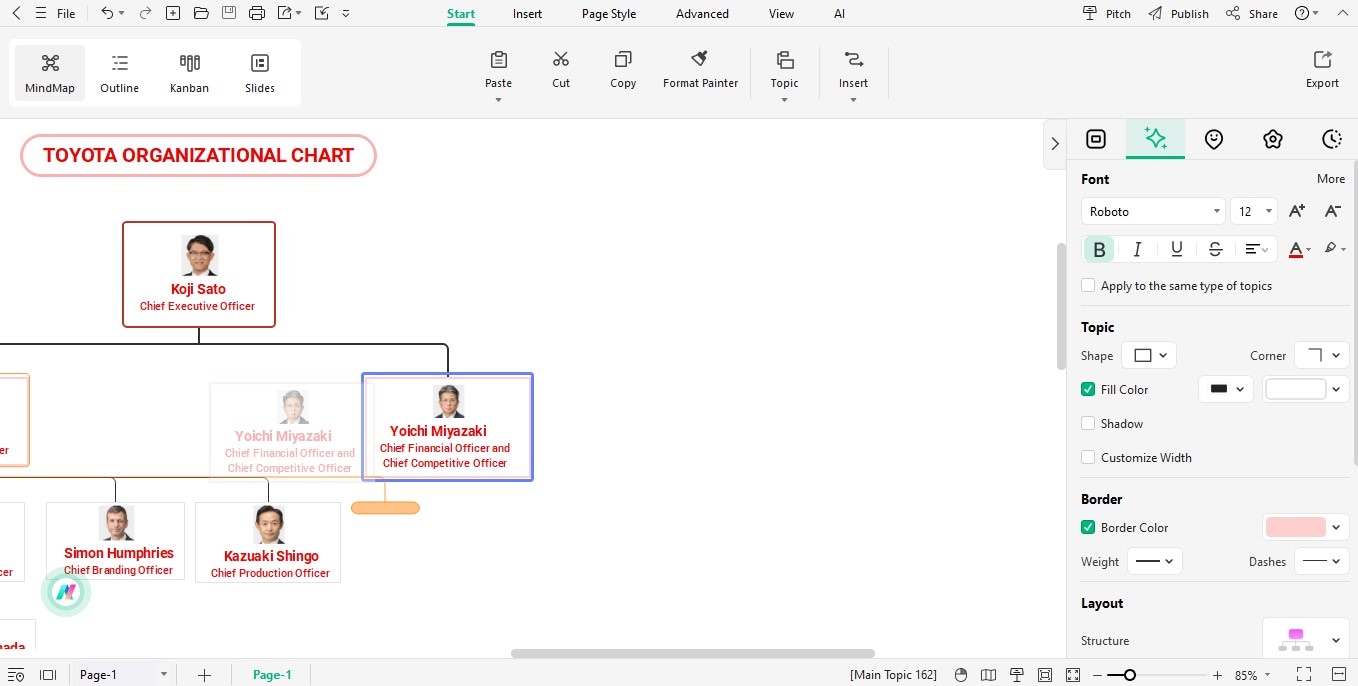Click the Redo icon
This screenshot has width=1358, height=686.
pos(145,13)
